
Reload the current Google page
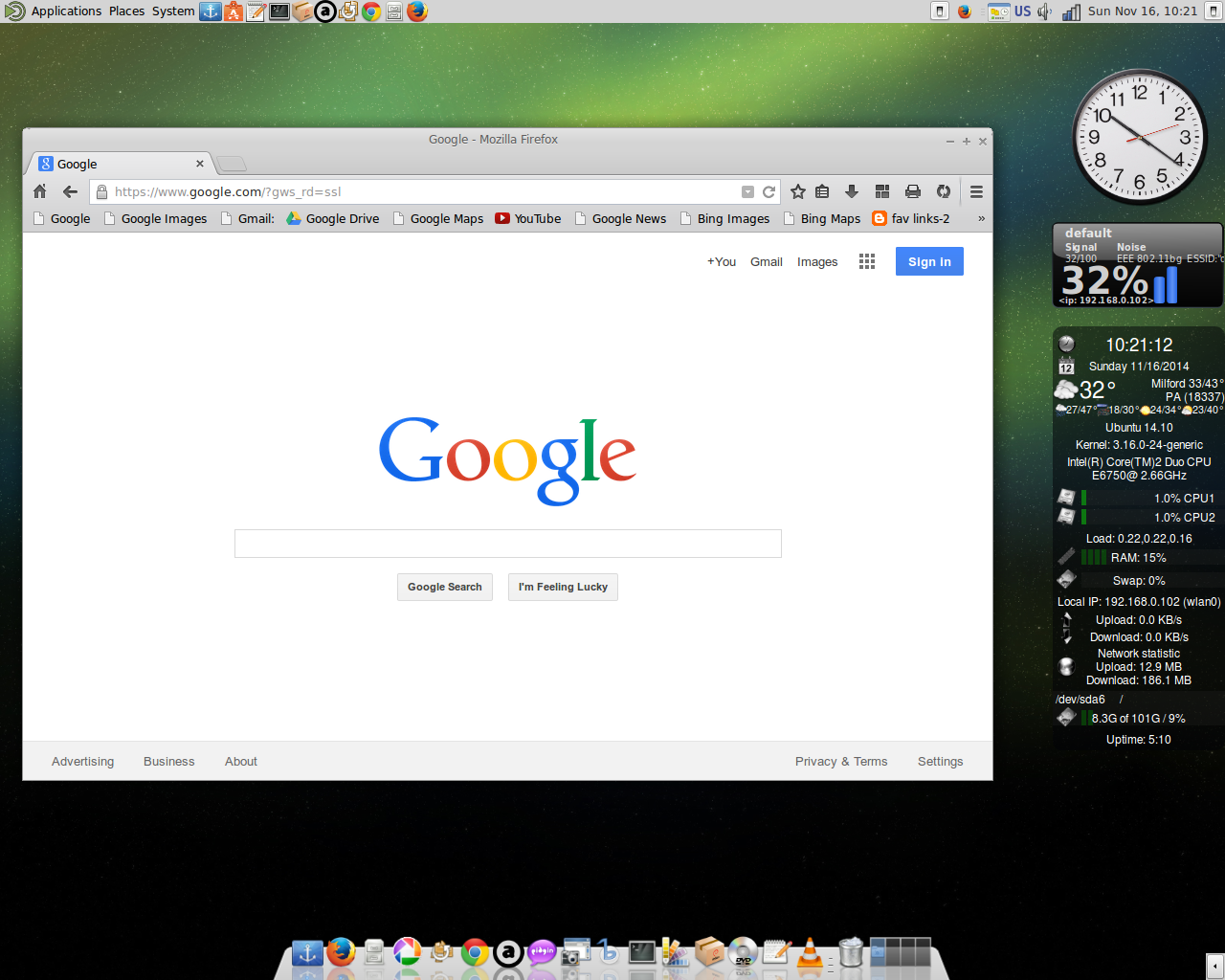point(768,191)
